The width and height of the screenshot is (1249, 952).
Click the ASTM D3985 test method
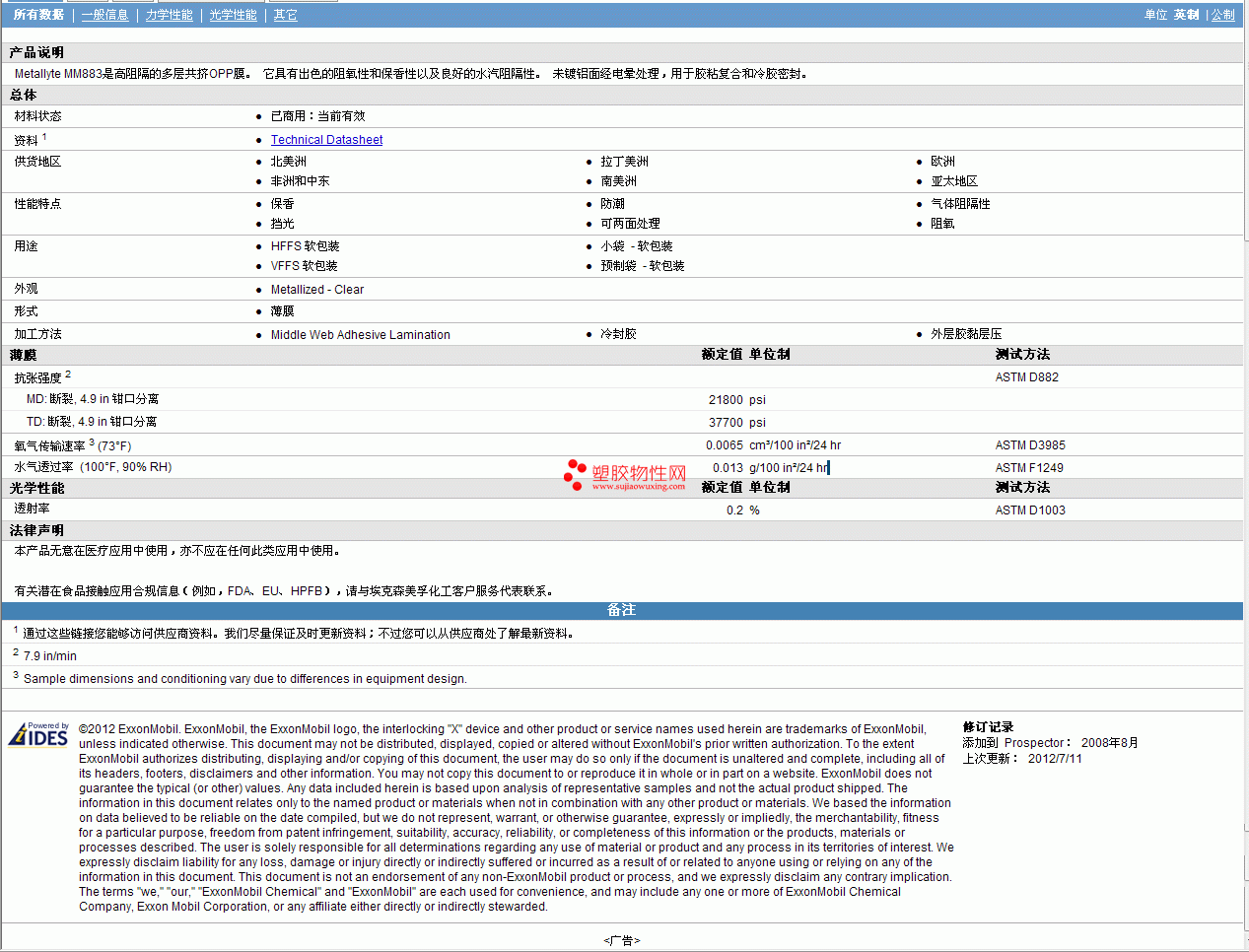click(x=1030, y=445)
